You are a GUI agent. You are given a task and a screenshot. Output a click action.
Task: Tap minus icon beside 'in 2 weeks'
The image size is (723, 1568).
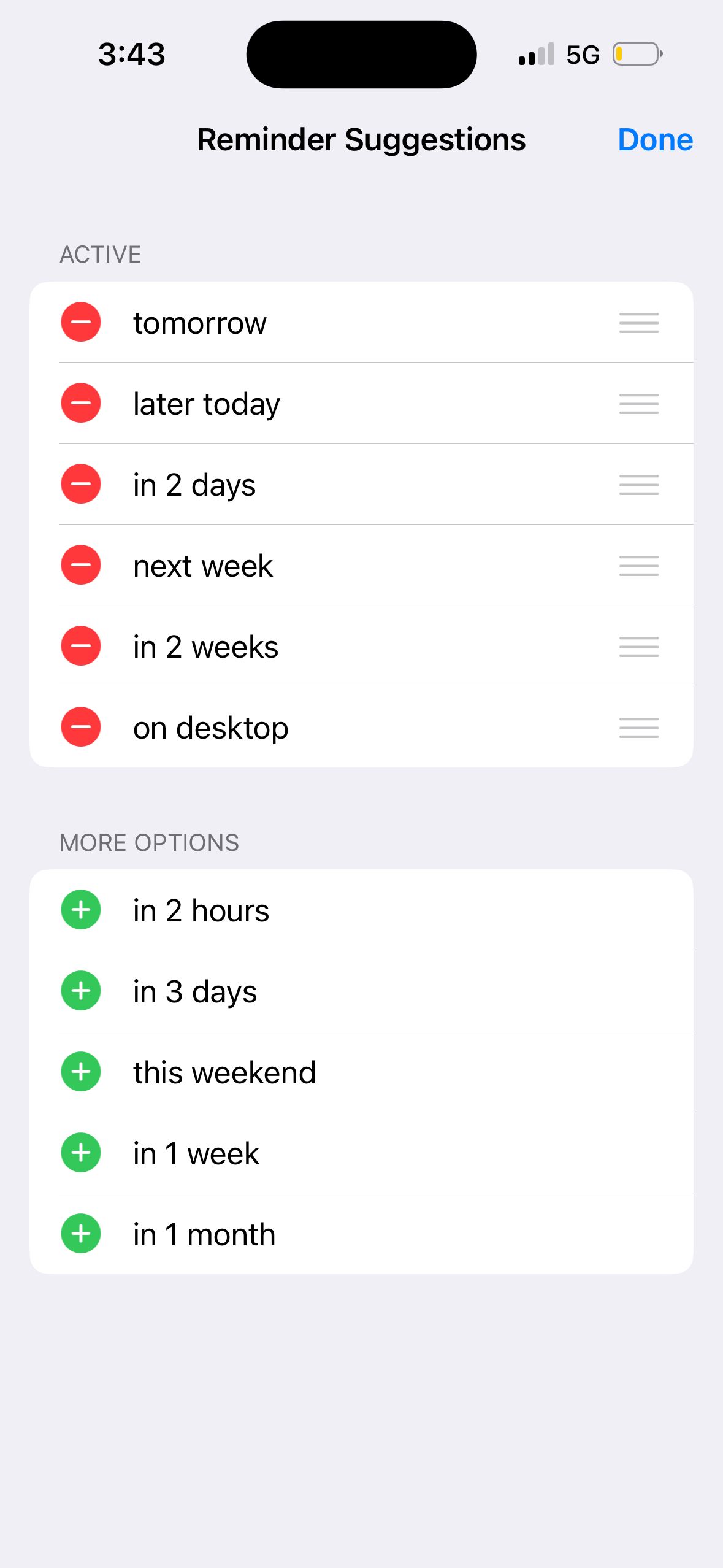81,646
